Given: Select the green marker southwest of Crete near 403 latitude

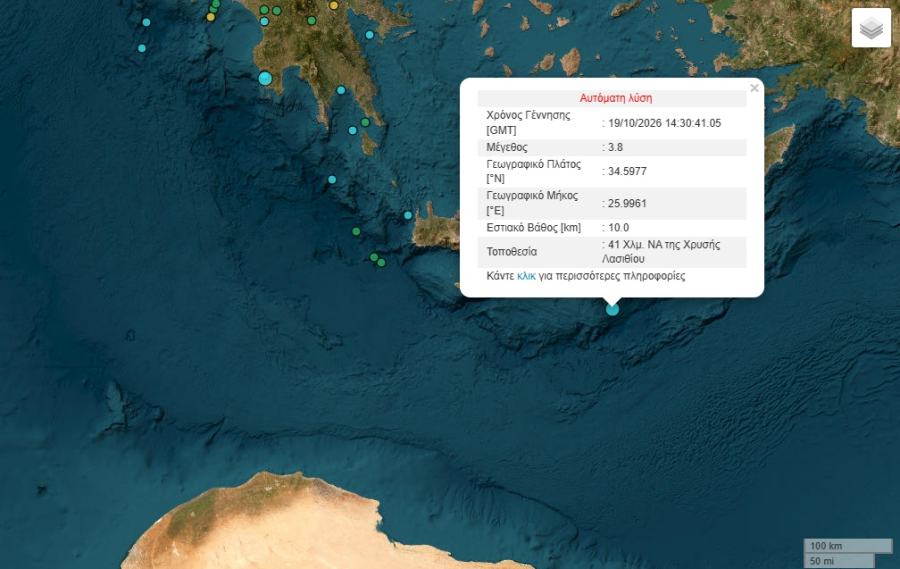Looking at the screenshot, I should (356, 231).
